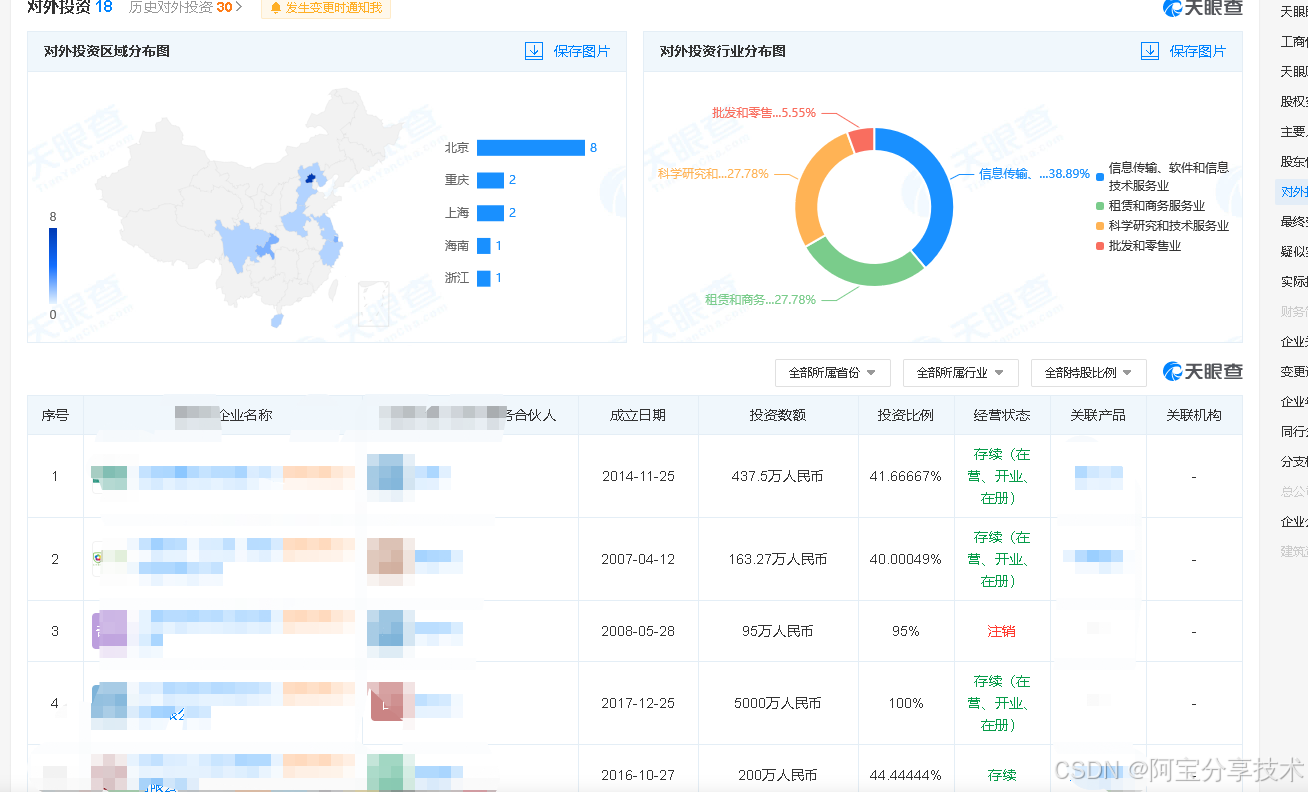1308x792 pixels.
Task: Click the 关联产品 column header
Action: pyautogui.click(x=1098, y=415)
